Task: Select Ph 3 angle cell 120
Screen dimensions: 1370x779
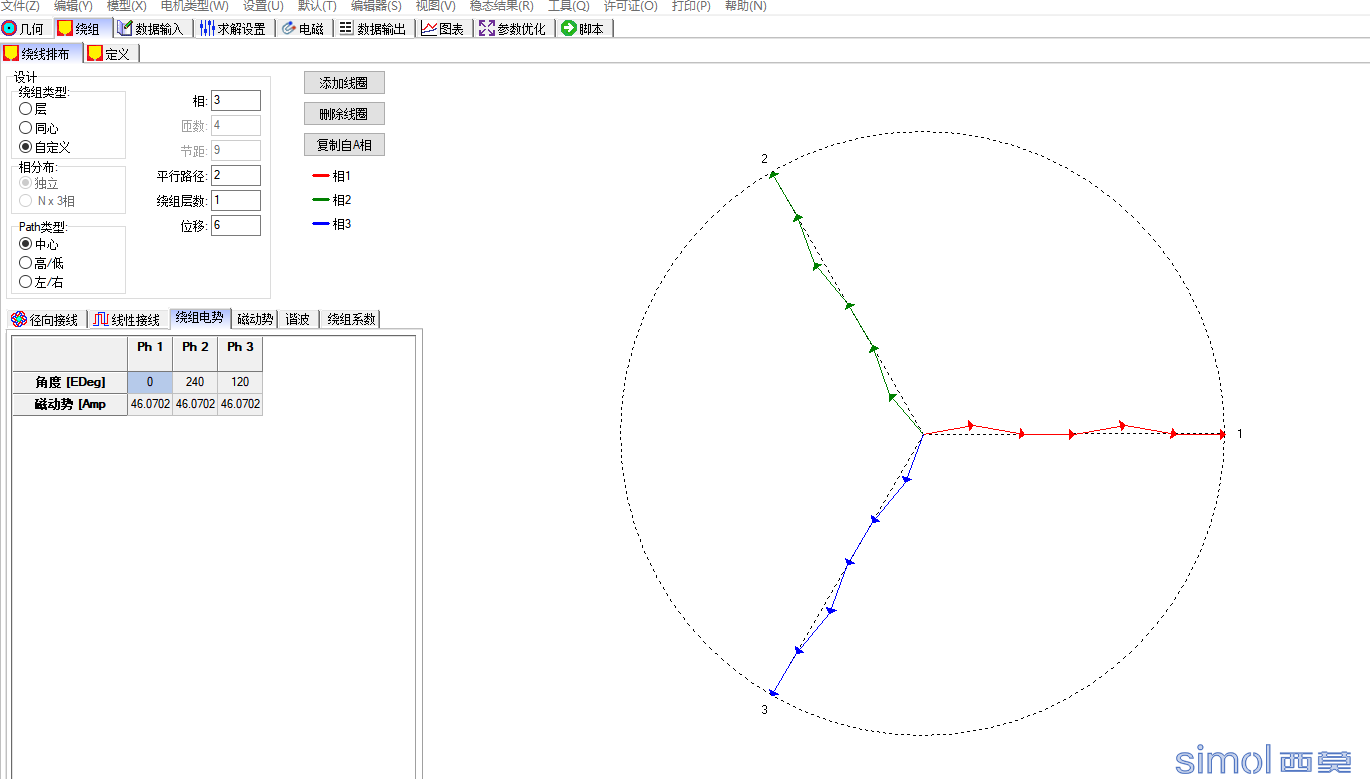Action: click(x=240, y=382)
